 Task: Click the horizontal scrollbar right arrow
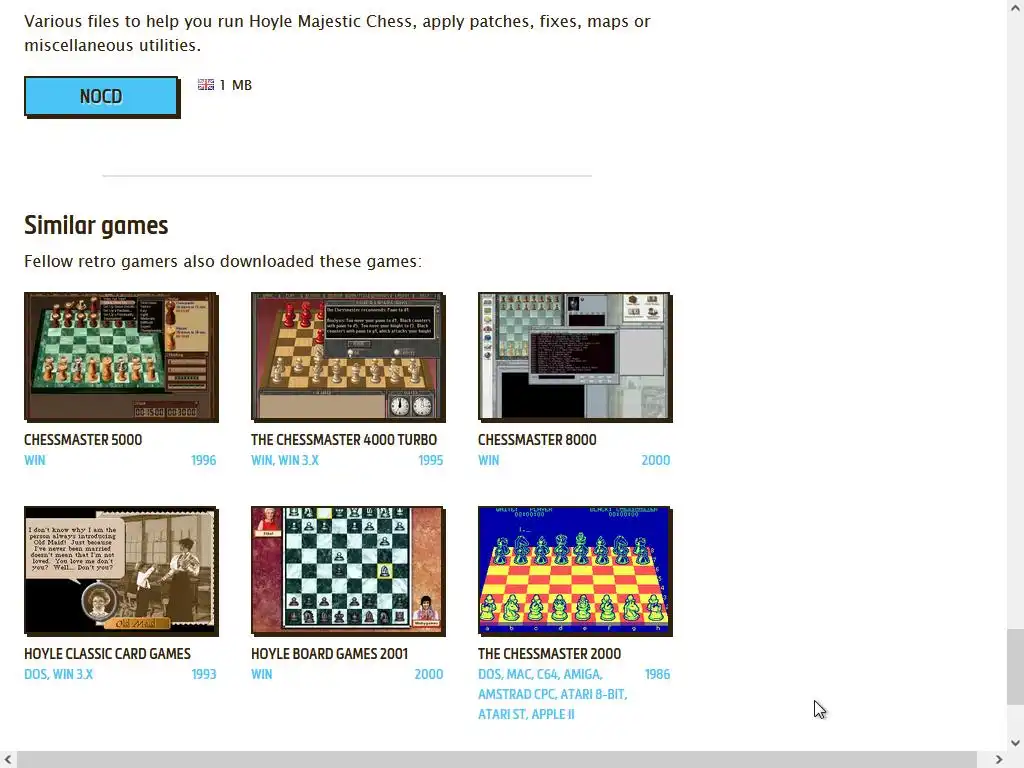[999, 760]
